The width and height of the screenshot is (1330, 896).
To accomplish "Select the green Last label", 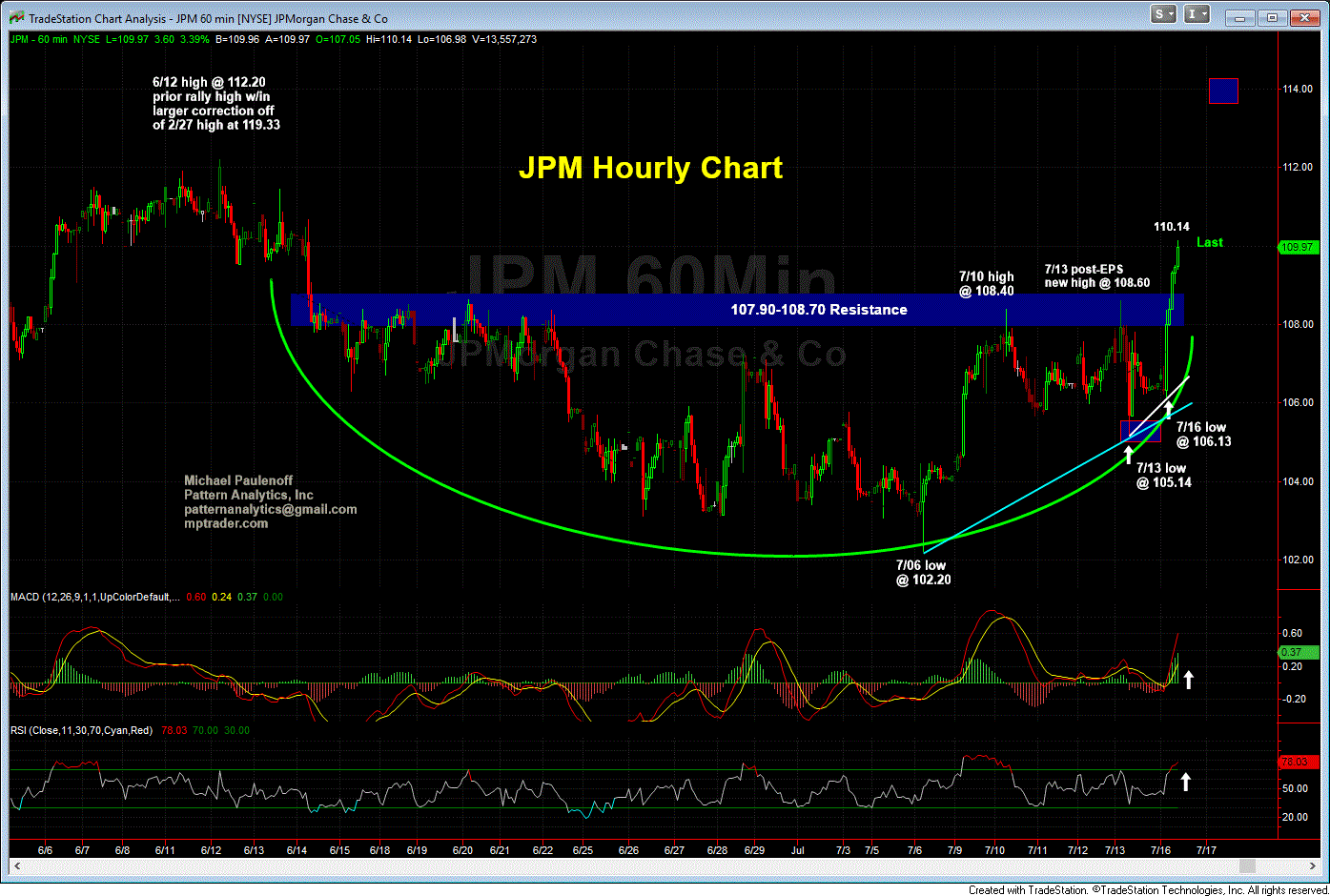I will pyautogui.click(x=1210, y=242).
